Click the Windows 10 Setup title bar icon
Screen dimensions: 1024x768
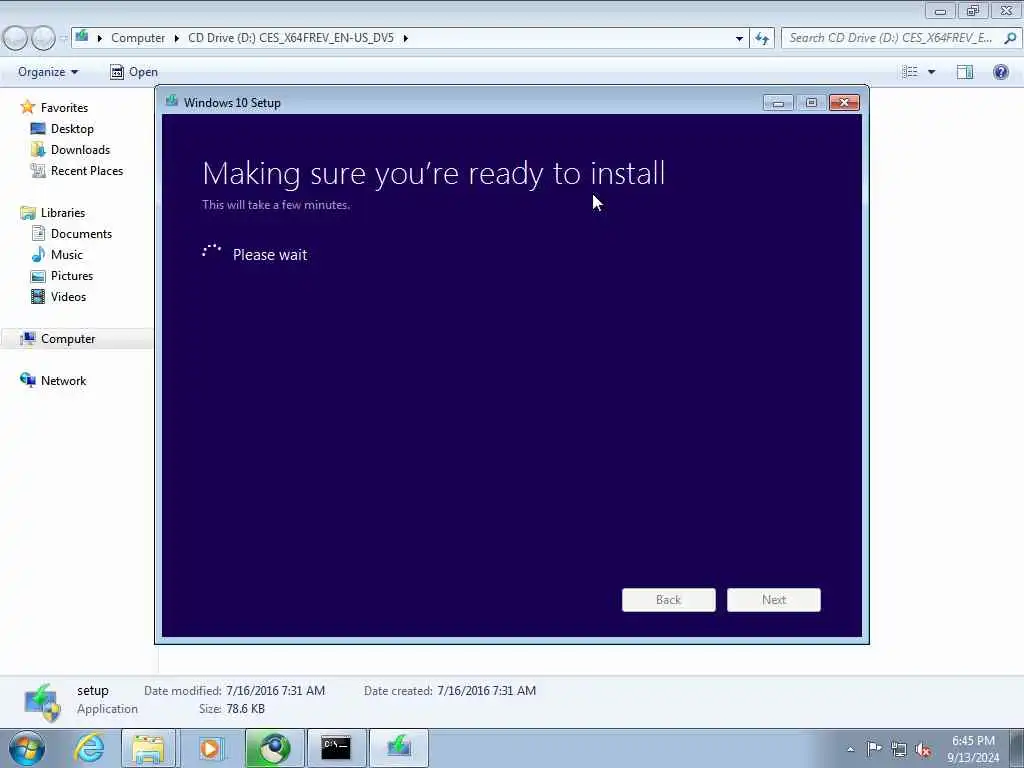point(172,101)
